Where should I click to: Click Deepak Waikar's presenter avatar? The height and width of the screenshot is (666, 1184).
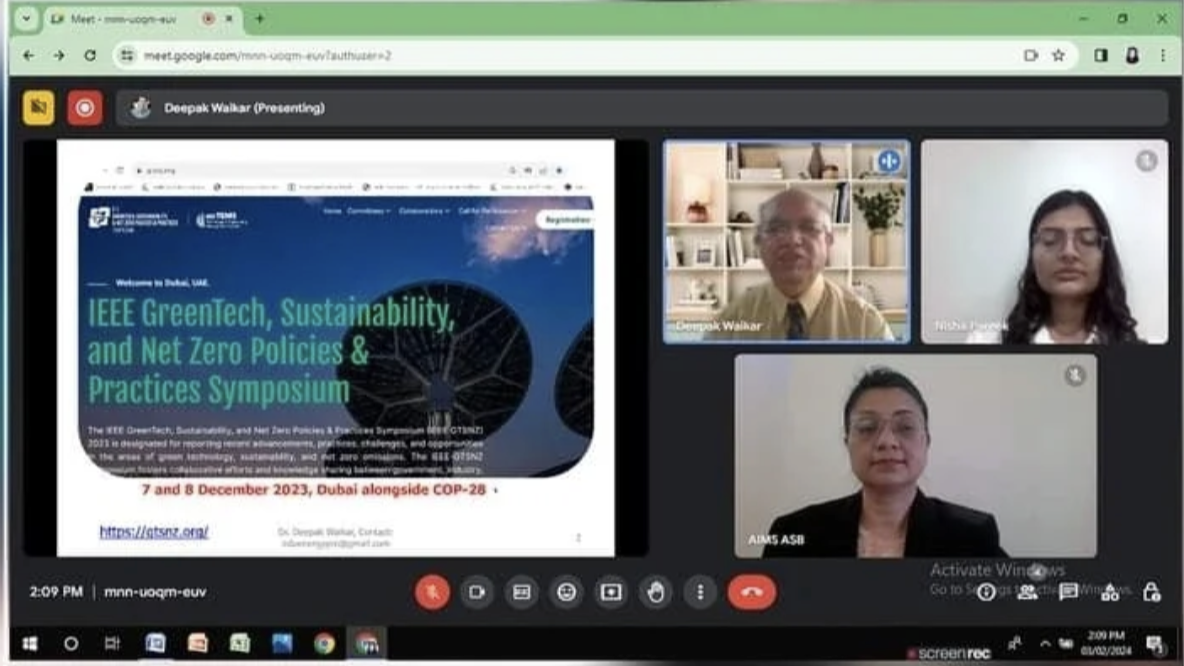140,108
